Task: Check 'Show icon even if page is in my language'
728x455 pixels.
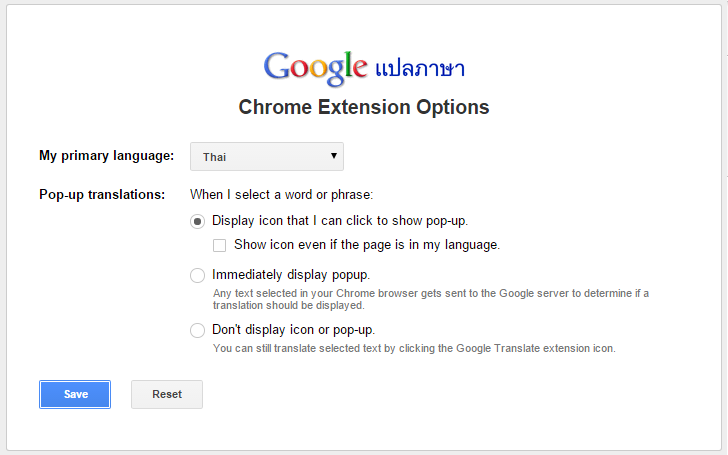Action: (220, 245)
